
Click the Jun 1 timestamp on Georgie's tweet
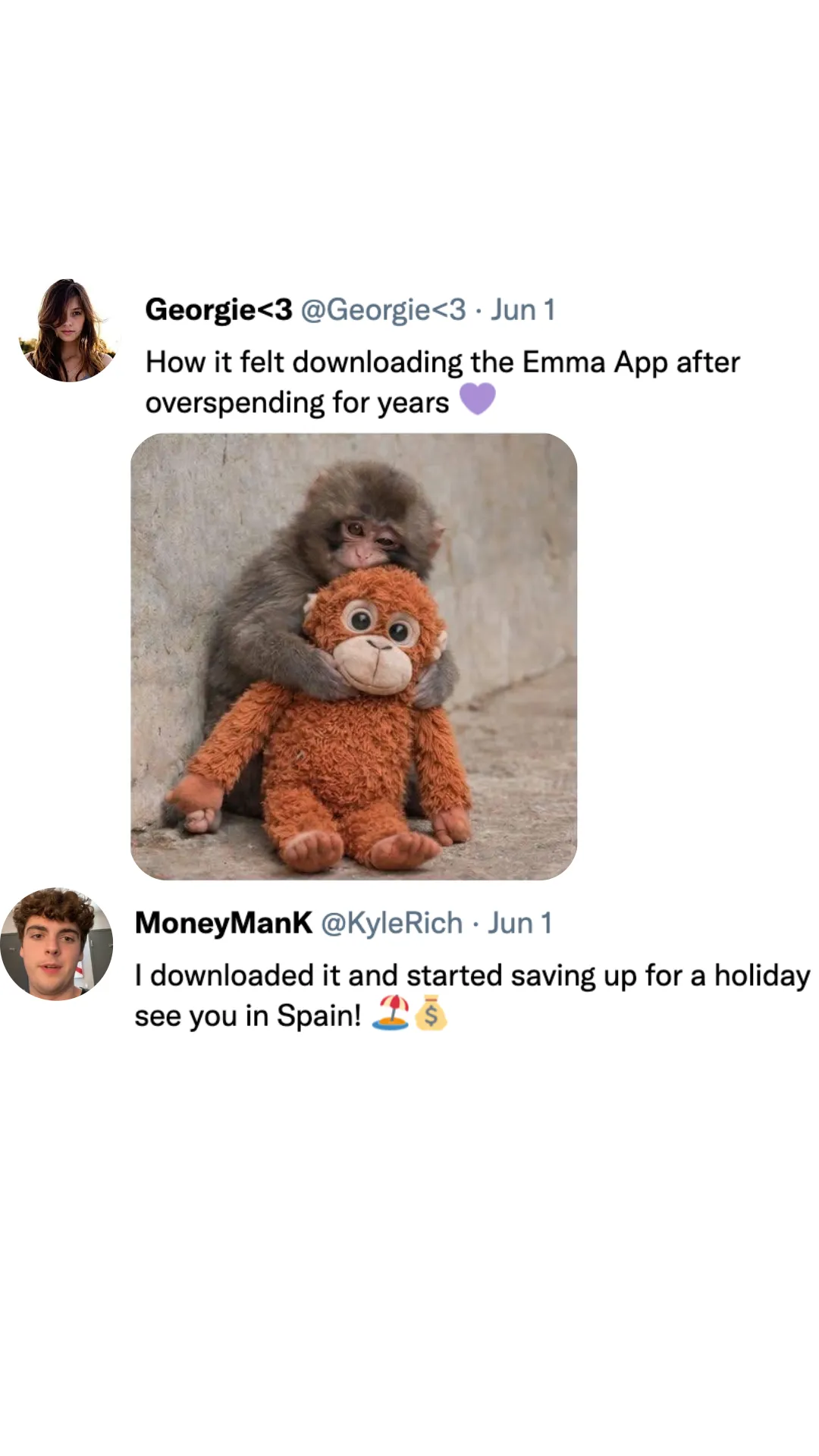(523, 309)
